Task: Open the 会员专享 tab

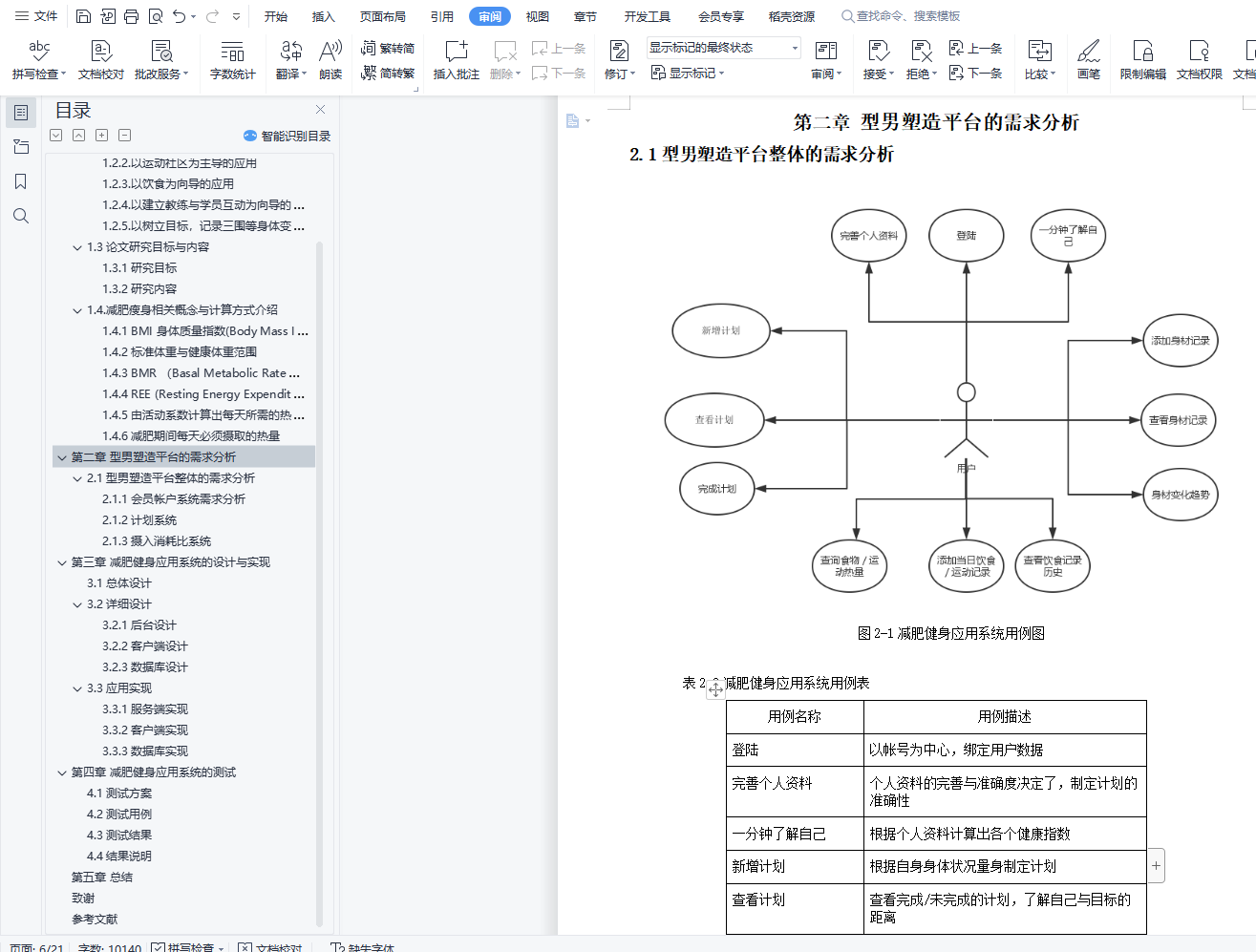Action: (721, 16)
